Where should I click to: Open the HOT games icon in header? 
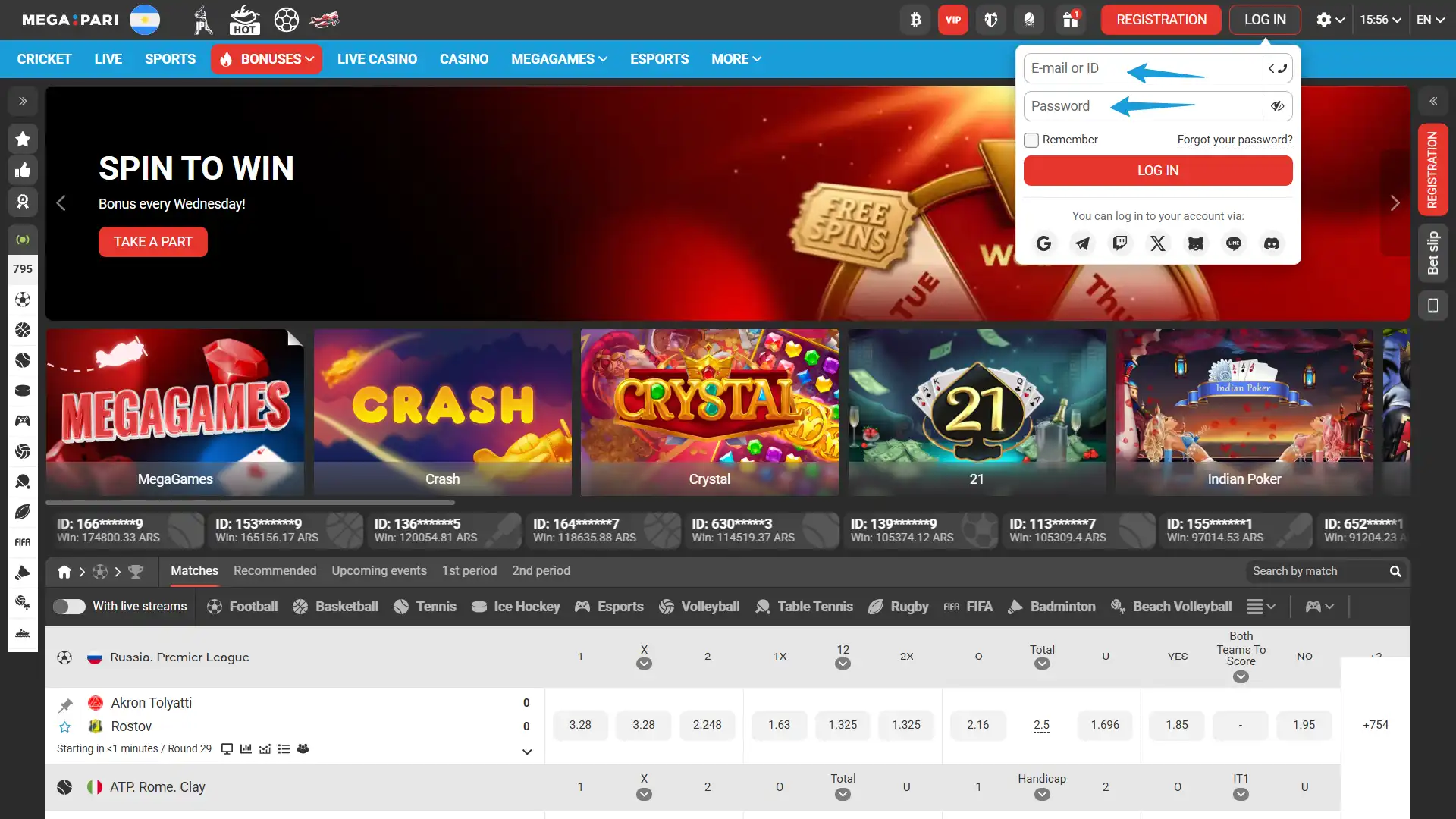tap(244, 20)
